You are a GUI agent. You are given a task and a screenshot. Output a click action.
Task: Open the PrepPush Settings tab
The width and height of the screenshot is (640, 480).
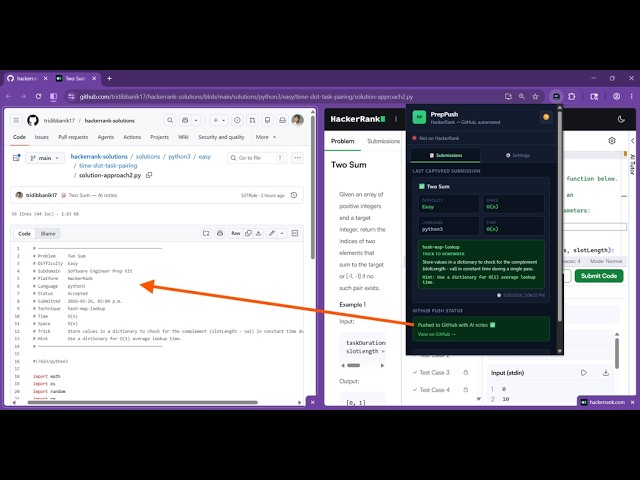click(x=518, y=156)
